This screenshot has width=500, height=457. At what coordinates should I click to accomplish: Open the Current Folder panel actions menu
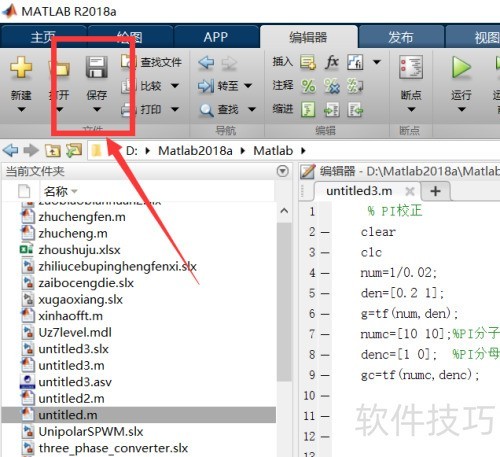pyautogui.click(x=283, y=171)
